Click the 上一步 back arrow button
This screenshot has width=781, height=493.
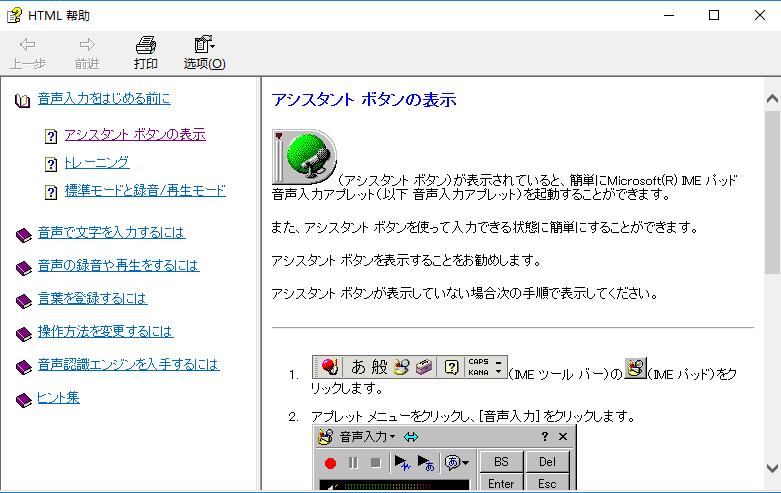click(28, 53)
